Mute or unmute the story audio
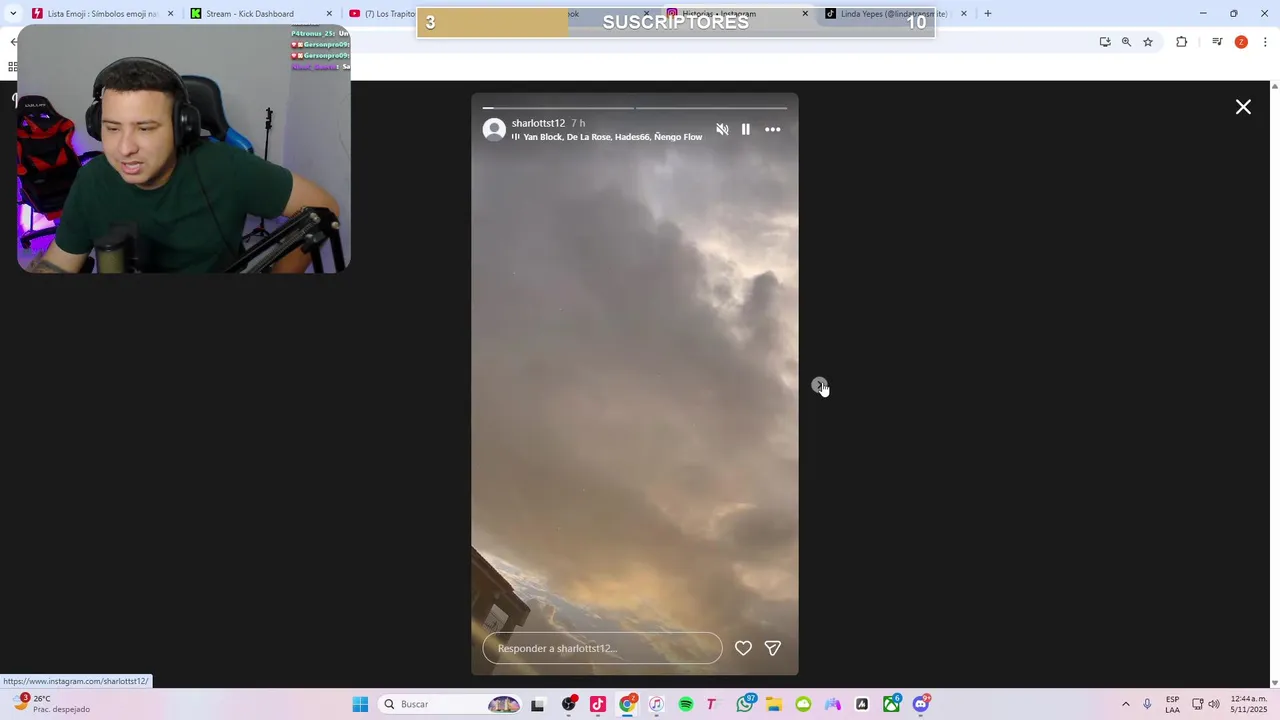 tap(722, 129)
